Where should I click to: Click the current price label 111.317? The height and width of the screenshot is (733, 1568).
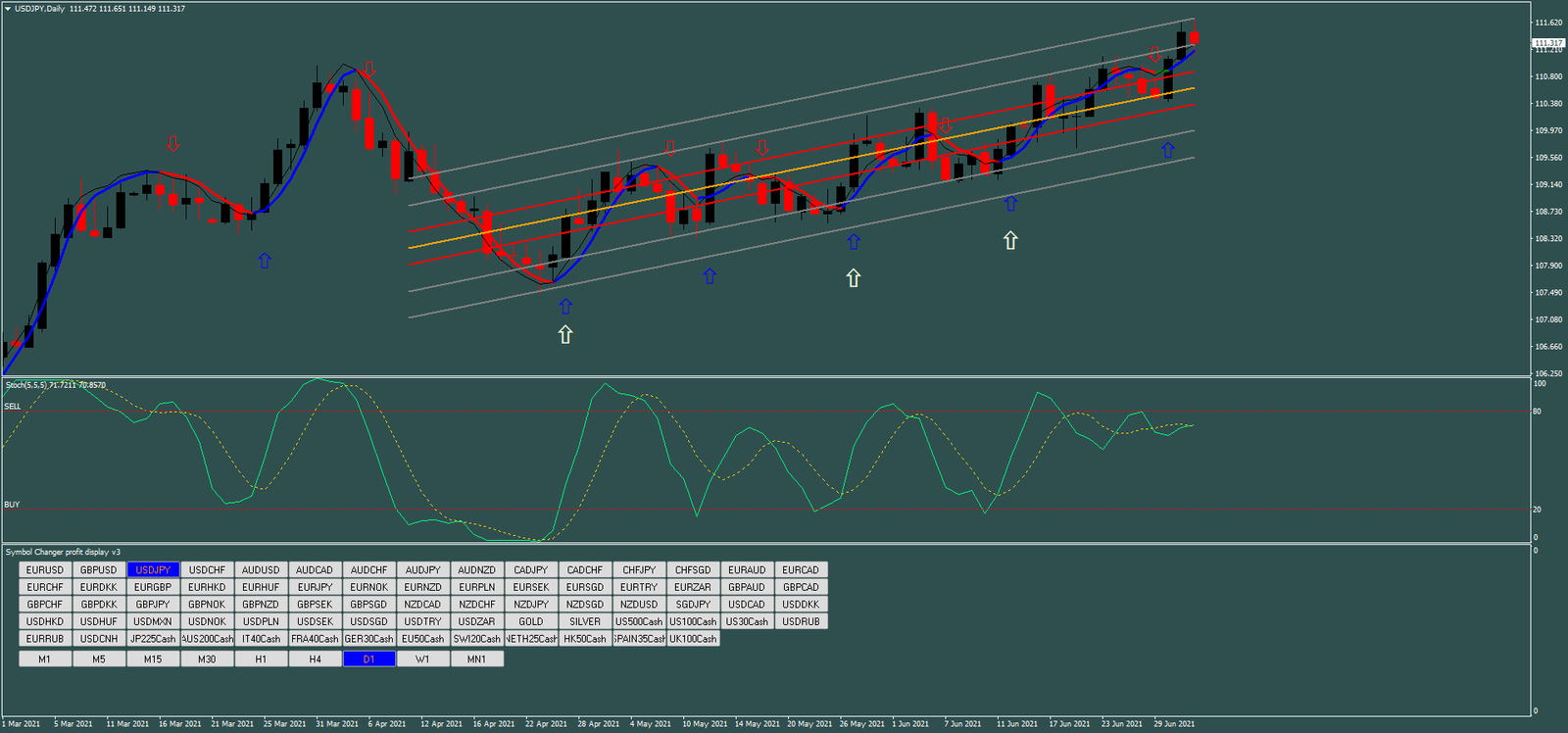click(1547, 43)
